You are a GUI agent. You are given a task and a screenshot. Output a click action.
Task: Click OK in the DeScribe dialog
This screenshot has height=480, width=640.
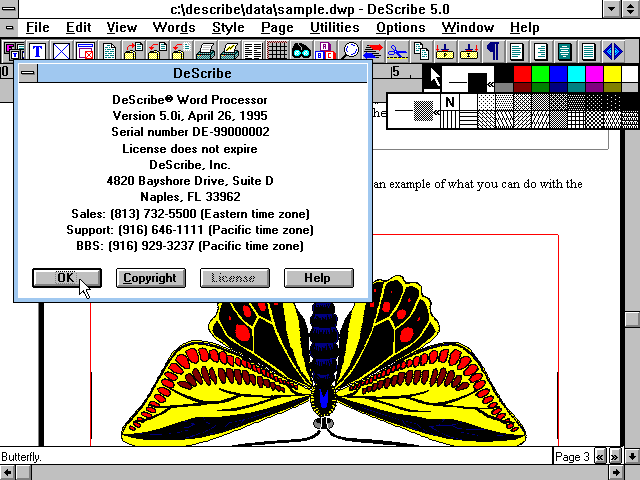[67, 278]
